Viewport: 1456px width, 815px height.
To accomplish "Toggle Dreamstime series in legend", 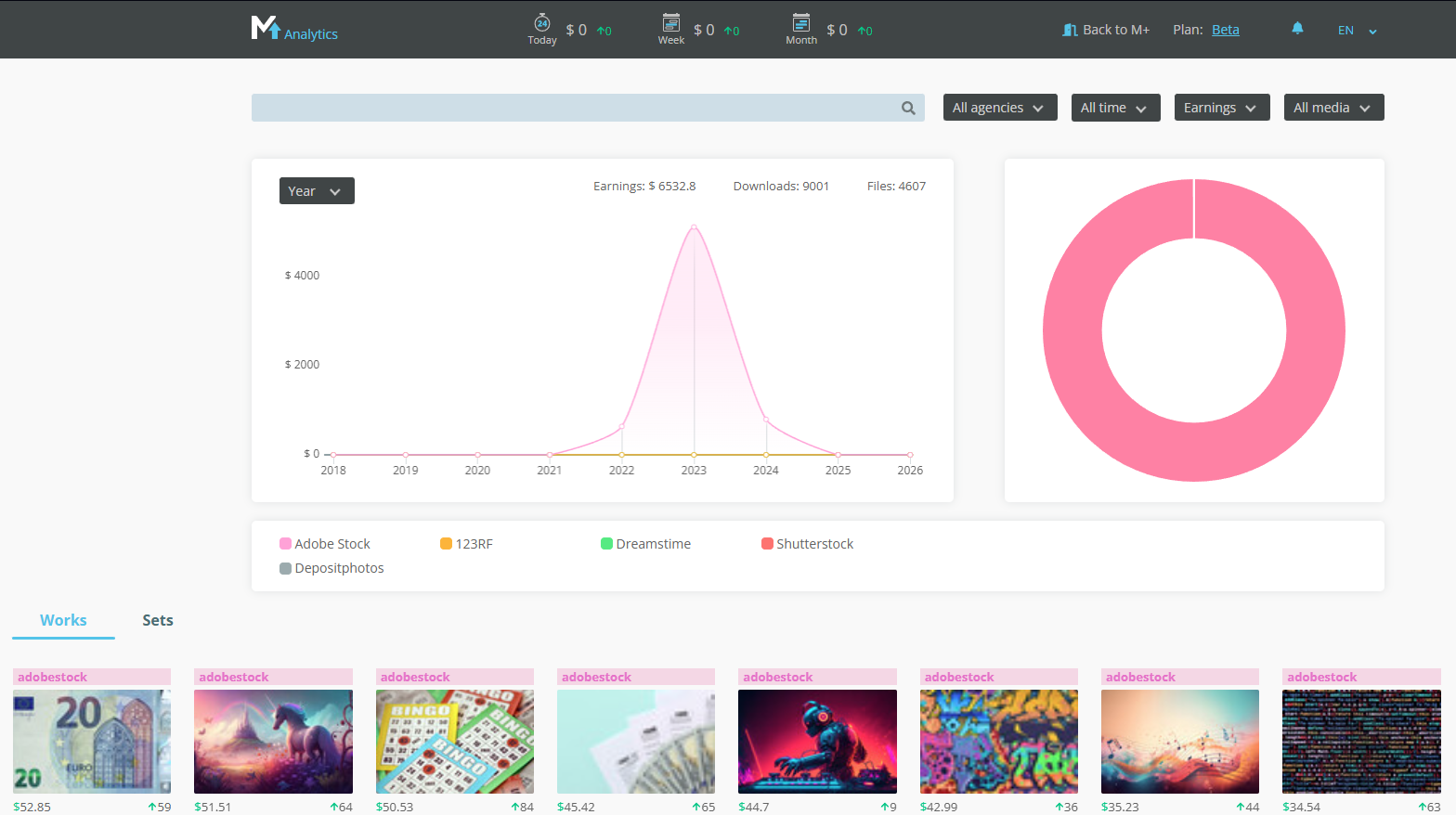I will click(x=645, y=544).
